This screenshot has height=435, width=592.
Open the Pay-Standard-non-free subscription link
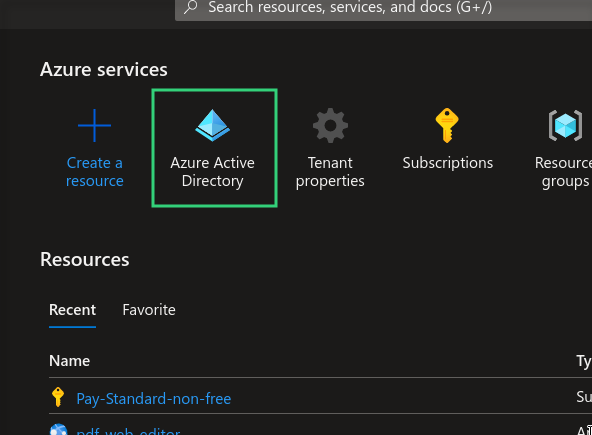[154, 399]
